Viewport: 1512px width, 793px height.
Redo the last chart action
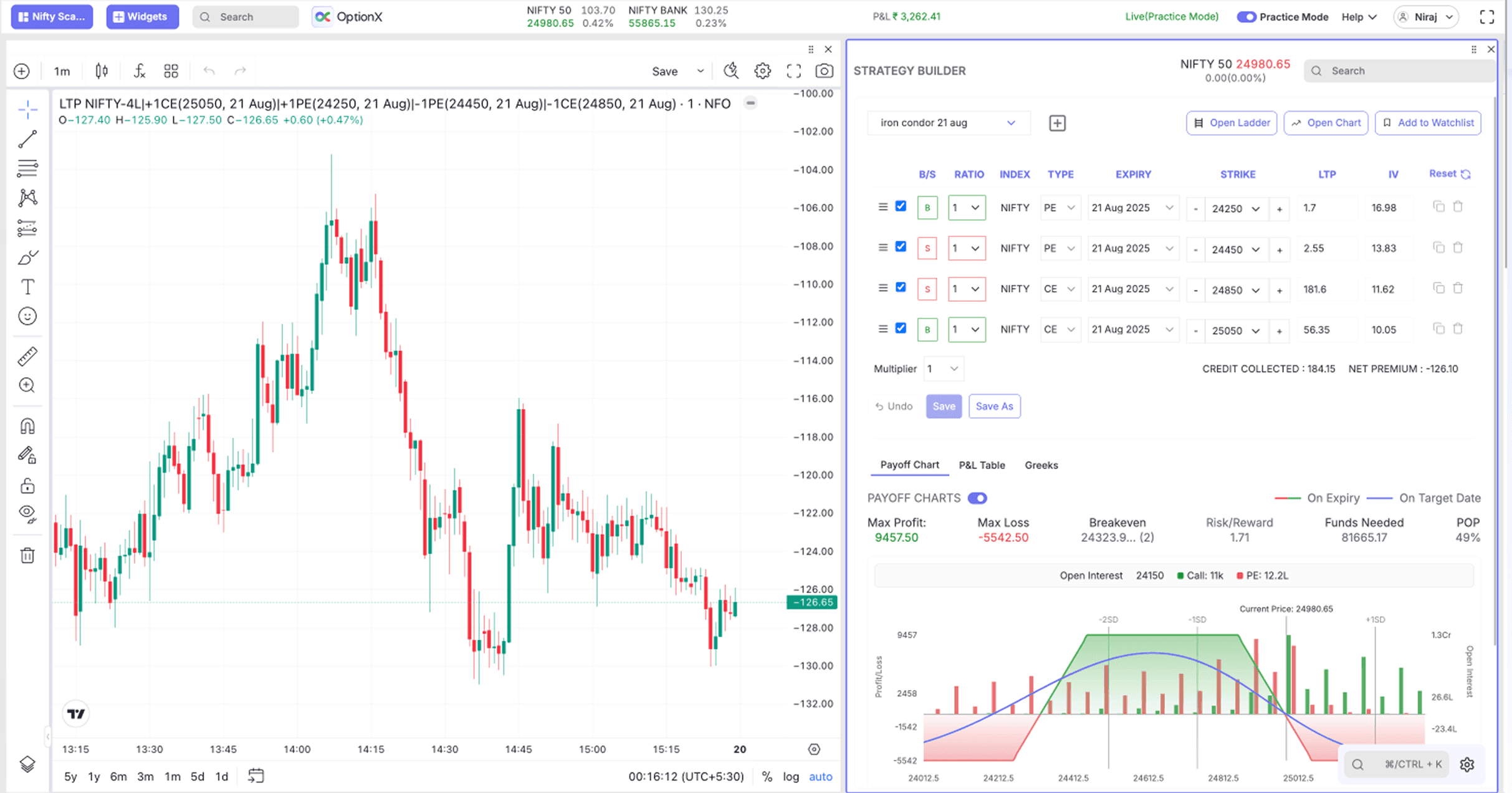click(240, 71)
